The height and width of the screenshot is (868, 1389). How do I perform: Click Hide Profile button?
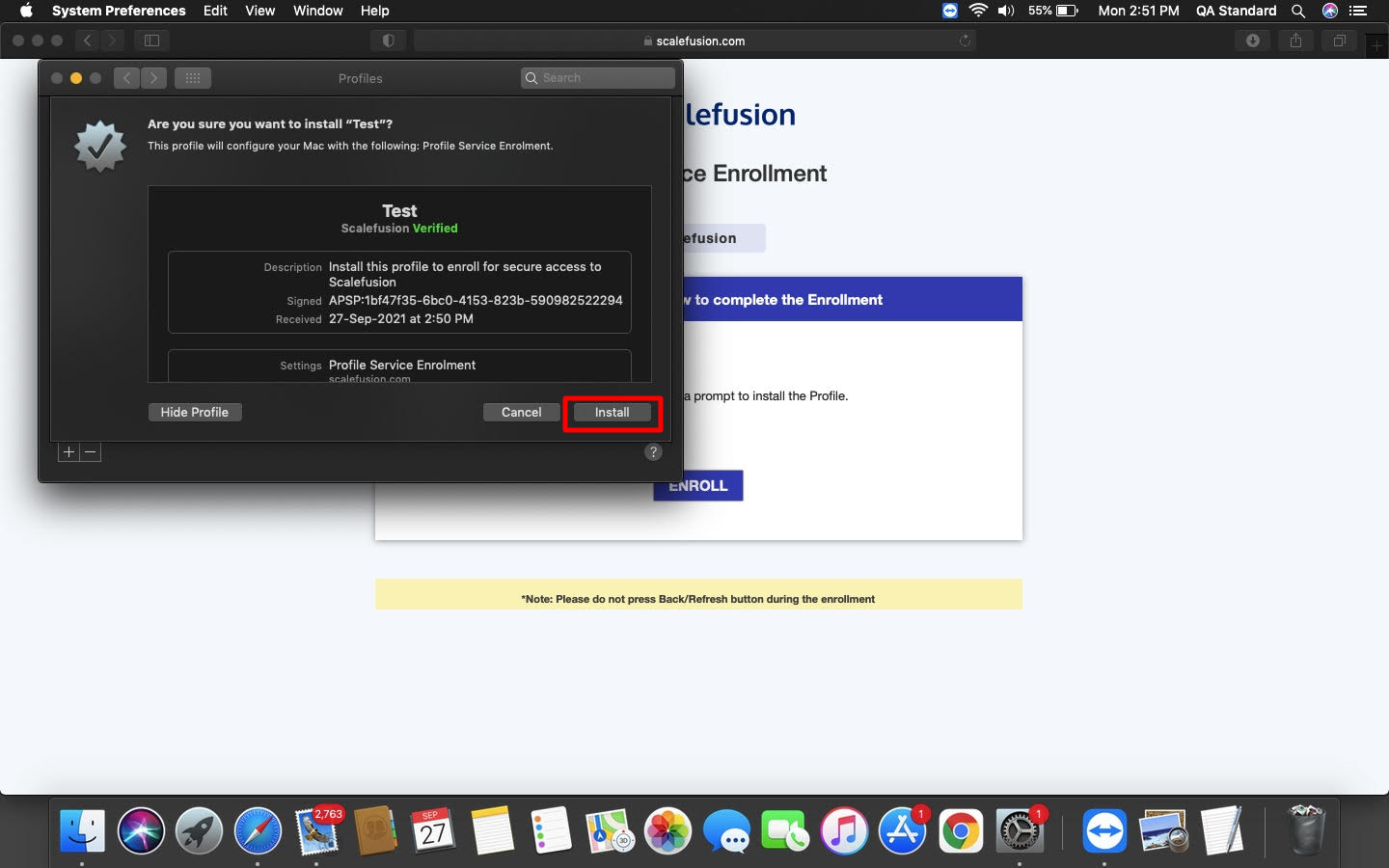click(x=195, y=412)
